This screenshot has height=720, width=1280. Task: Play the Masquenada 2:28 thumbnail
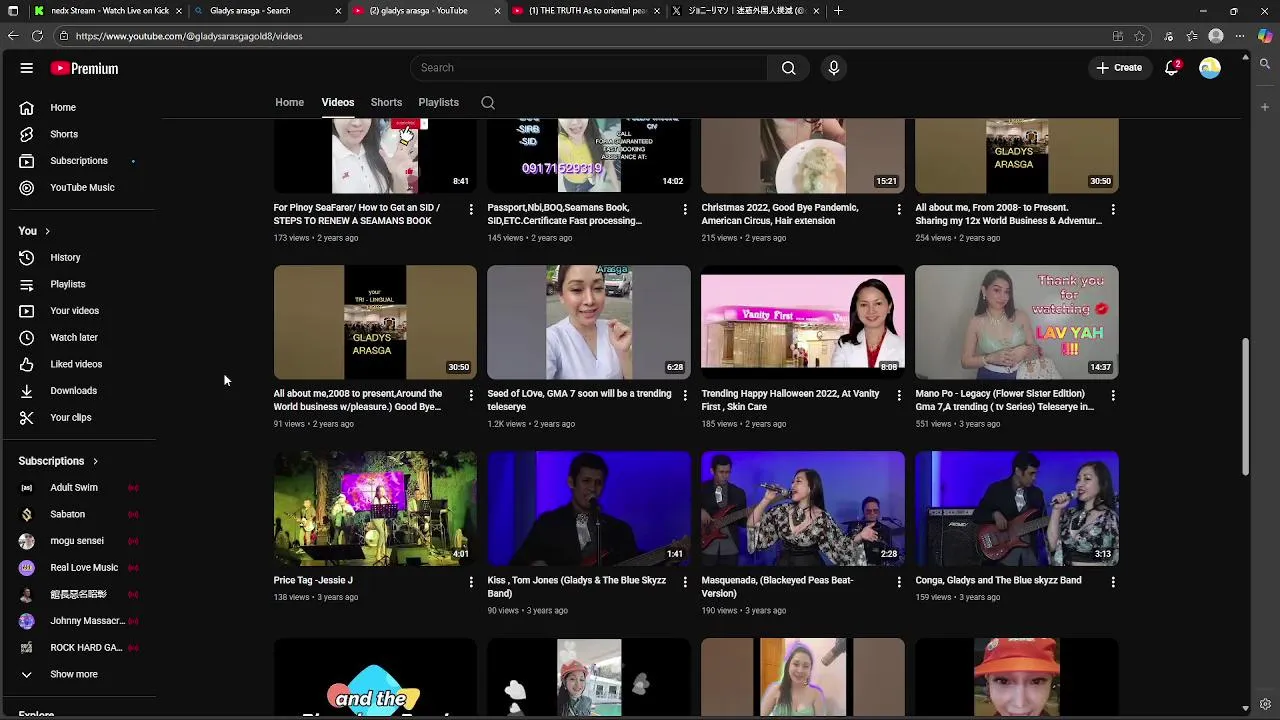coord(803,508)
